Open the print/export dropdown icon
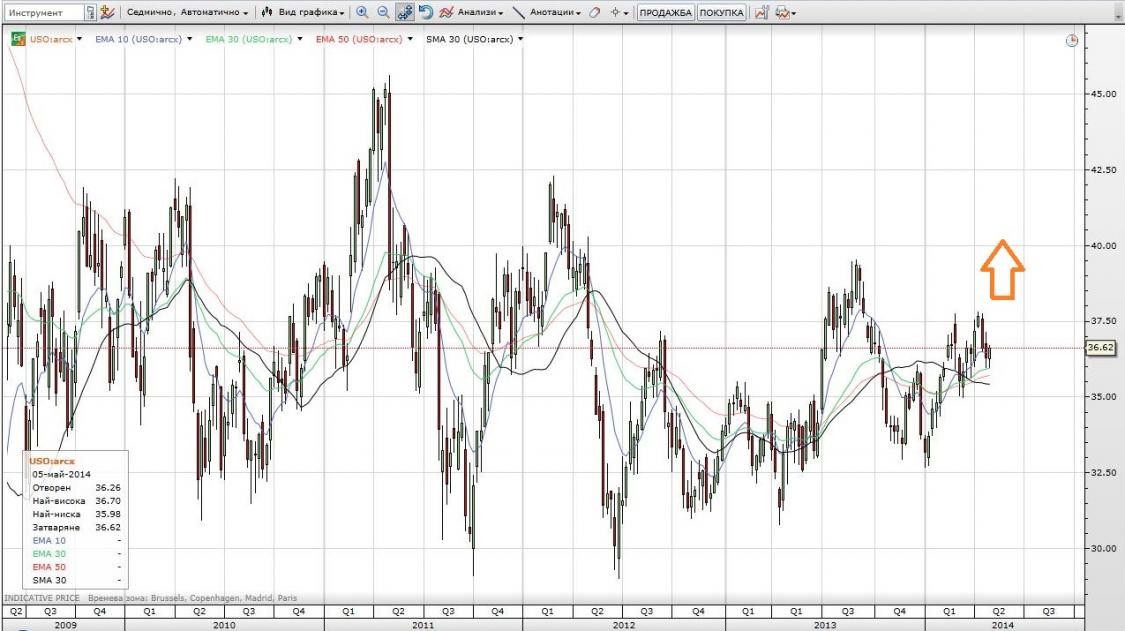The image size is (1125, 631). point(784,12)
